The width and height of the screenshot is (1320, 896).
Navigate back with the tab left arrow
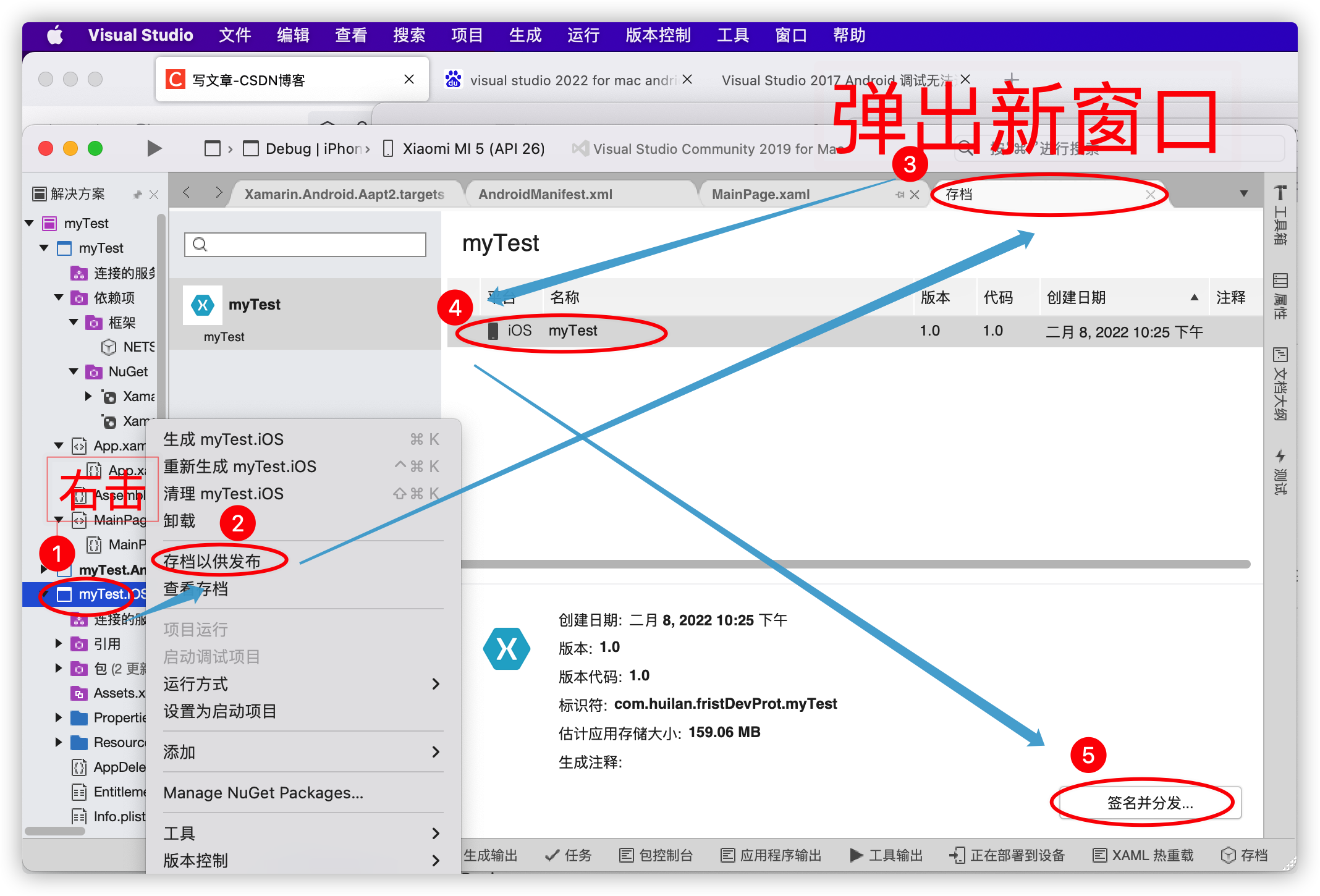pos(187,193)
